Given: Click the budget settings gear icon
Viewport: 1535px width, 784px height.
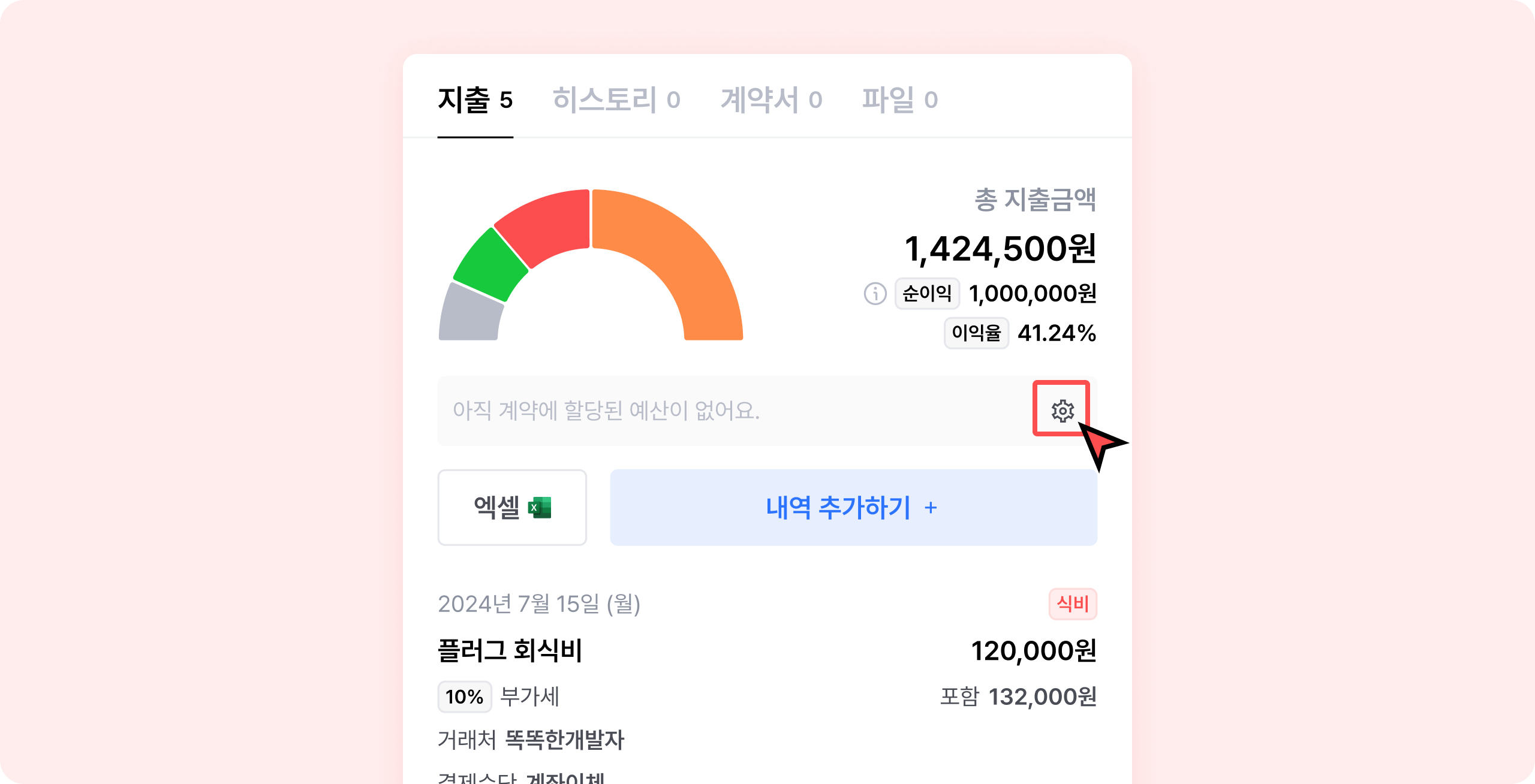Looking at the screenshot, I should coord(1062,411).
